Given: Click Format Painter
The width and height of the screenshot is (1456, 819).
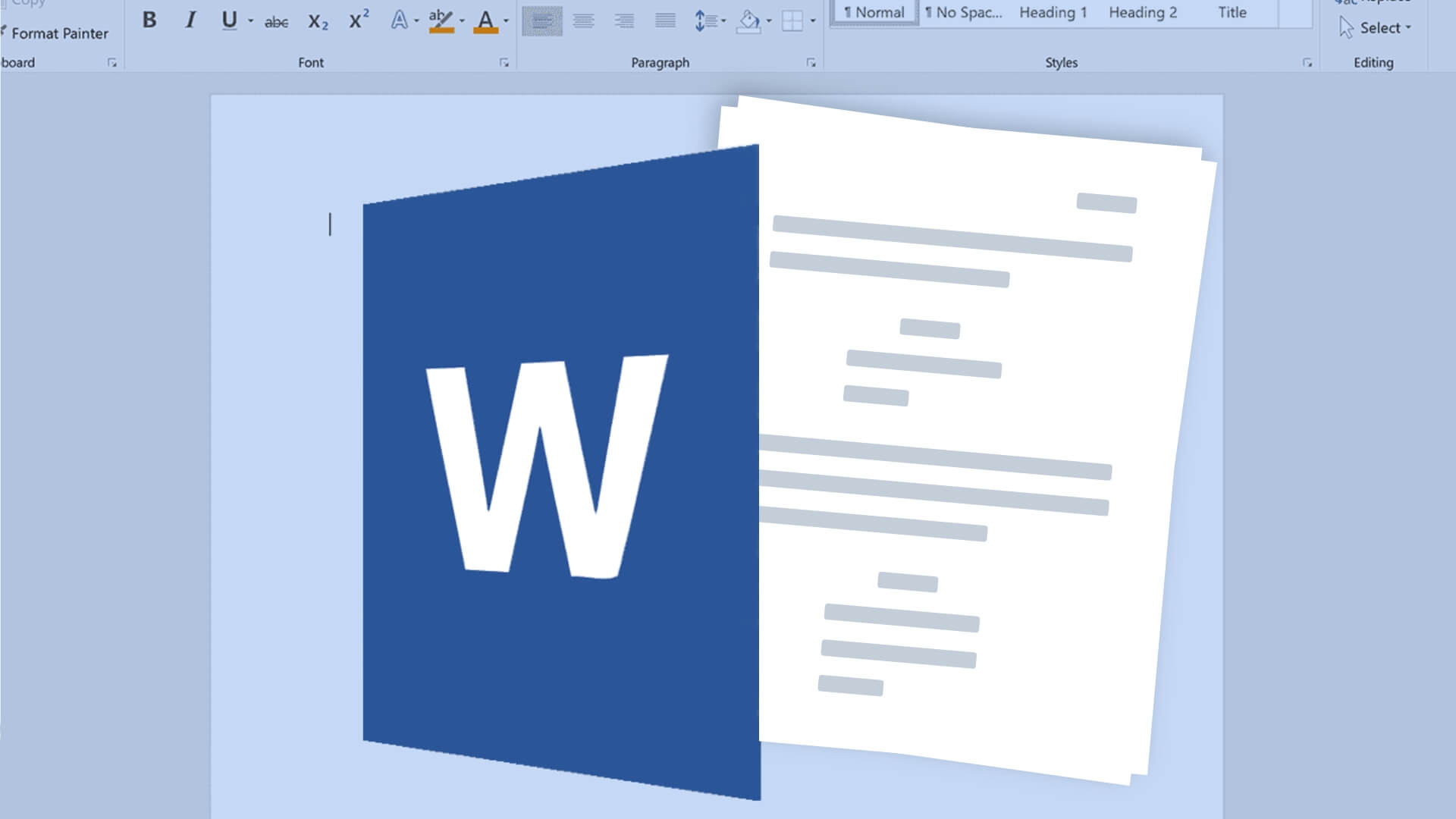Looking at the screenshot, I should point(59,33).
